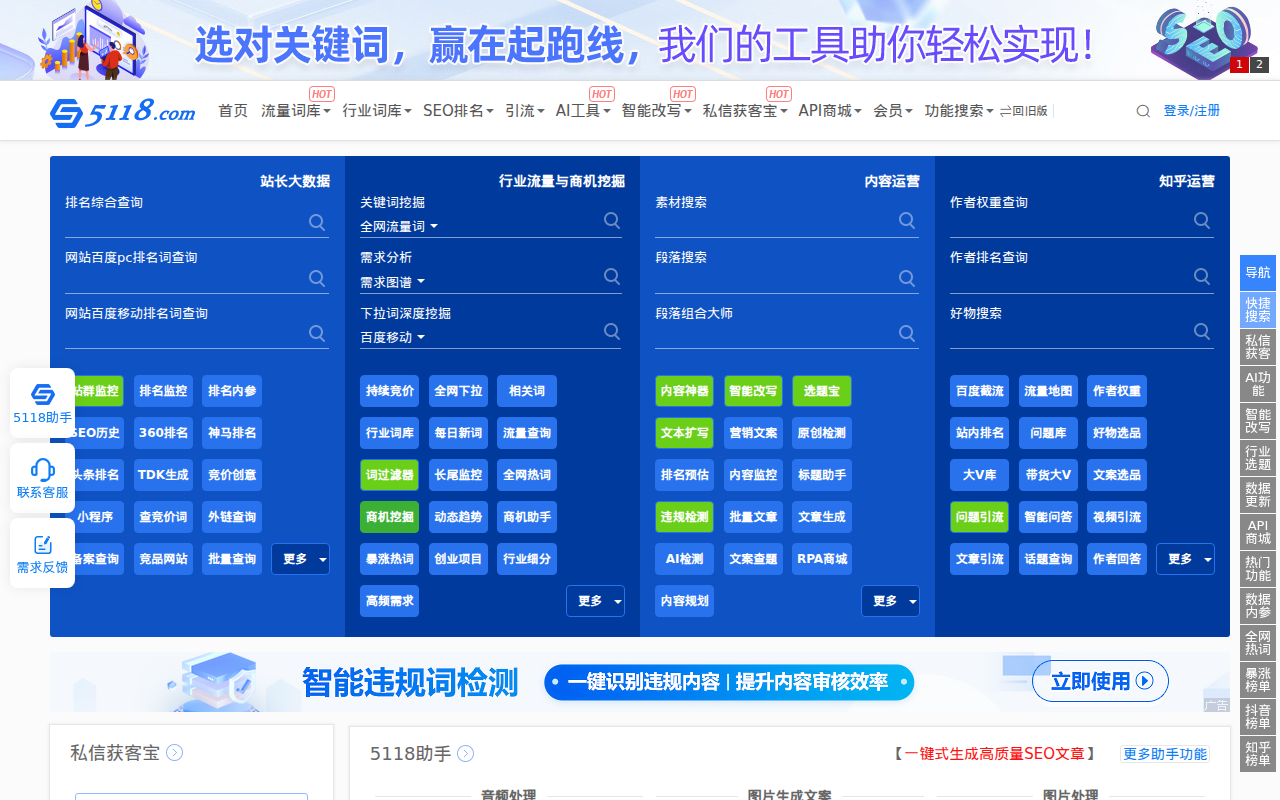Click search icon for 排名综合查询
The width and height of the screenshot is (1280, 800).
(317, 222)
